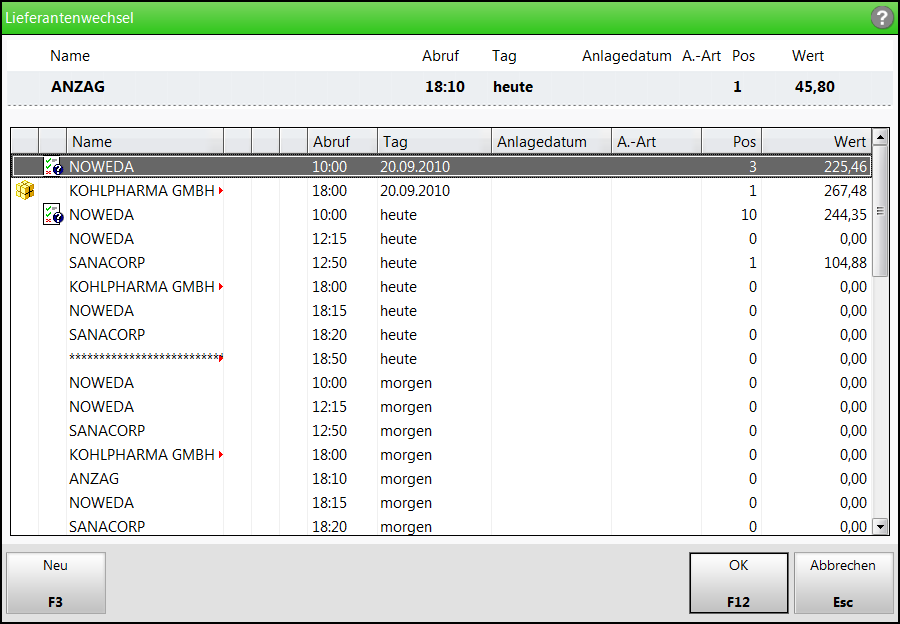Click scrollbar up arrow of supplier list

pyautogui.click(x=880, y=137)
